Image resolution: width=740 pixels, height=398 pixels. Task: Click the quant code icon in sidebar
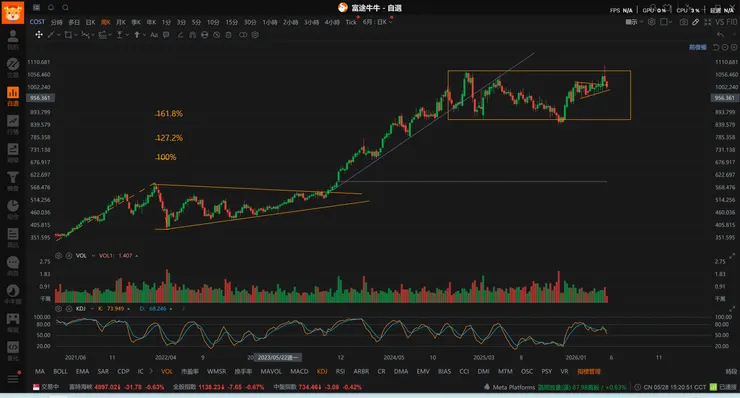pos(13,347)
